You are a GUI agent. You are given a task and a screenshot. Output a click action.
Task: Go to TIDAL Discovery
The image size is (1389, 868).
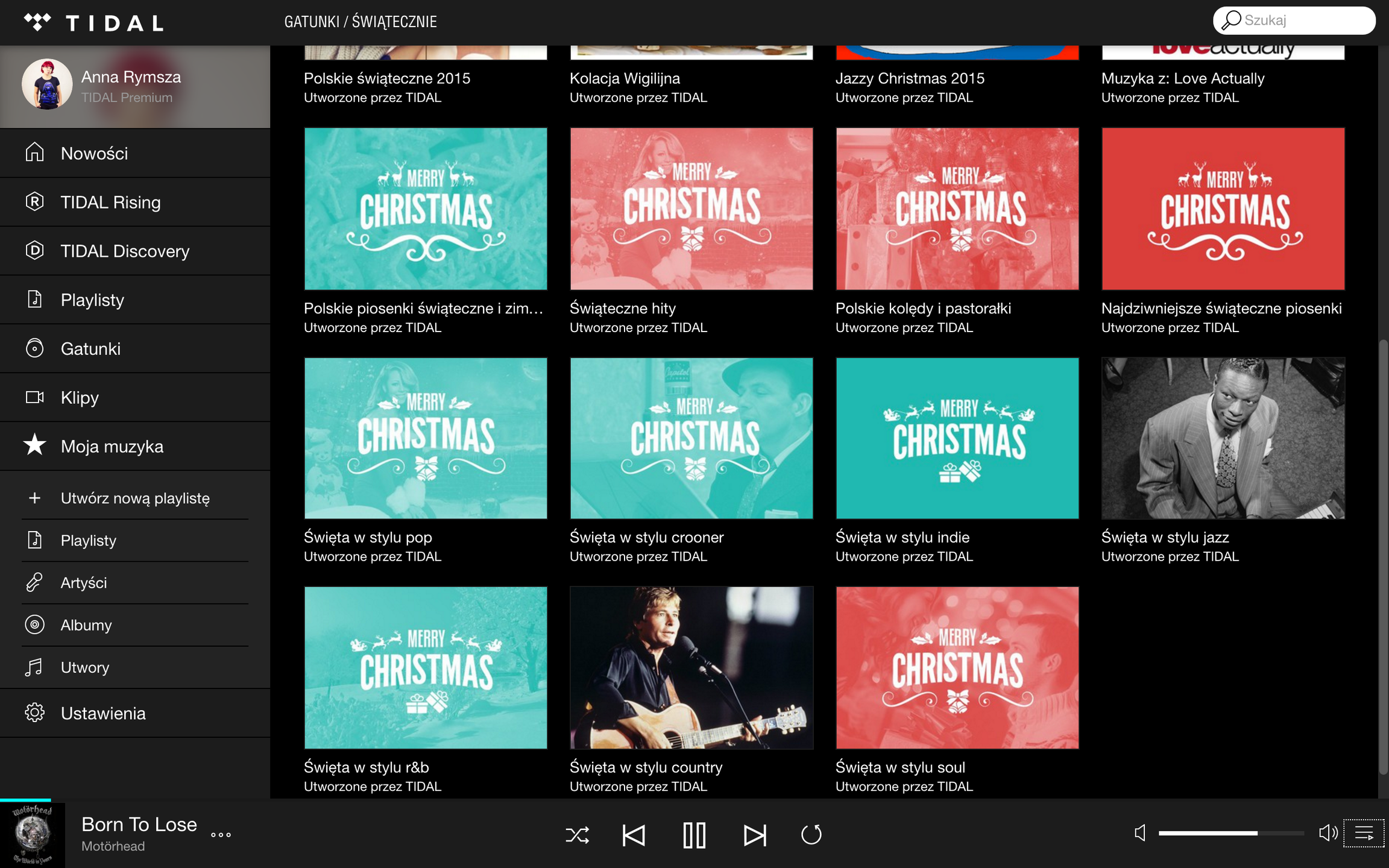pyautogui.click(x=135, y=251)
